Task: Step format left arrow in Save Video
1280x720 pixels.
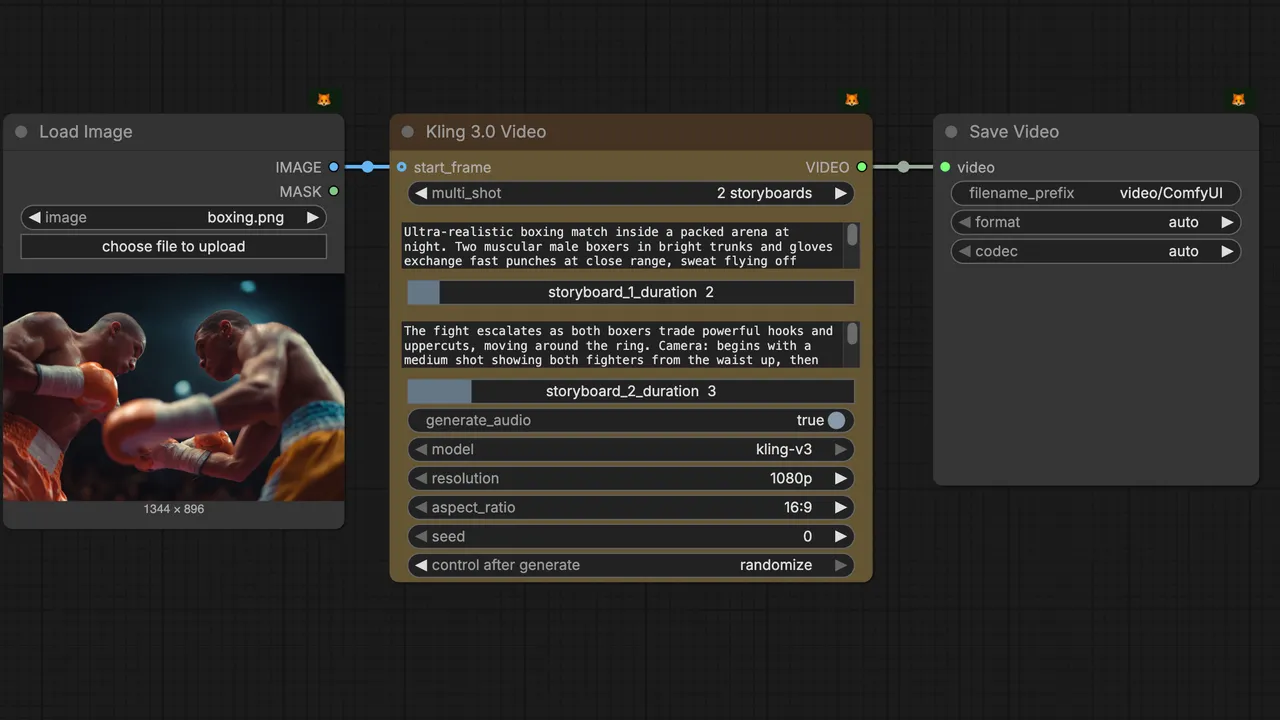Action: pos(965,222)
